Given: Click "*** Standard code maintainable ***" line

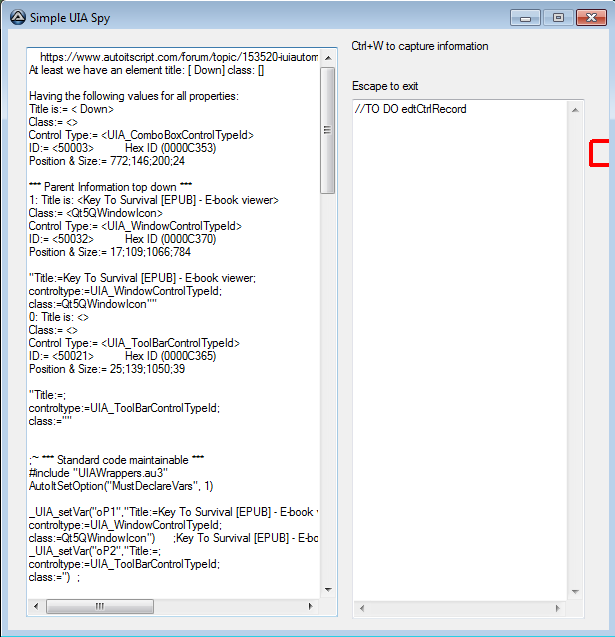Looking at the screenshot, I should point(117,460).
